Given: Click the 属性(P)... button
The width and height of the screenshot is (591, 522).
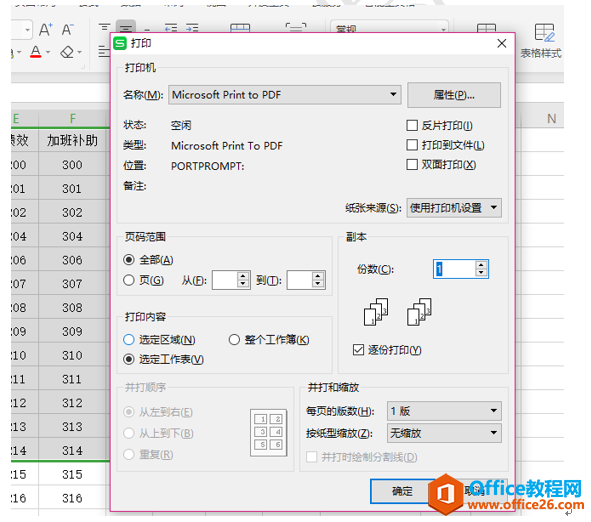Looking at the screenshot, I should pyautogui.click(x=454, y=95).
